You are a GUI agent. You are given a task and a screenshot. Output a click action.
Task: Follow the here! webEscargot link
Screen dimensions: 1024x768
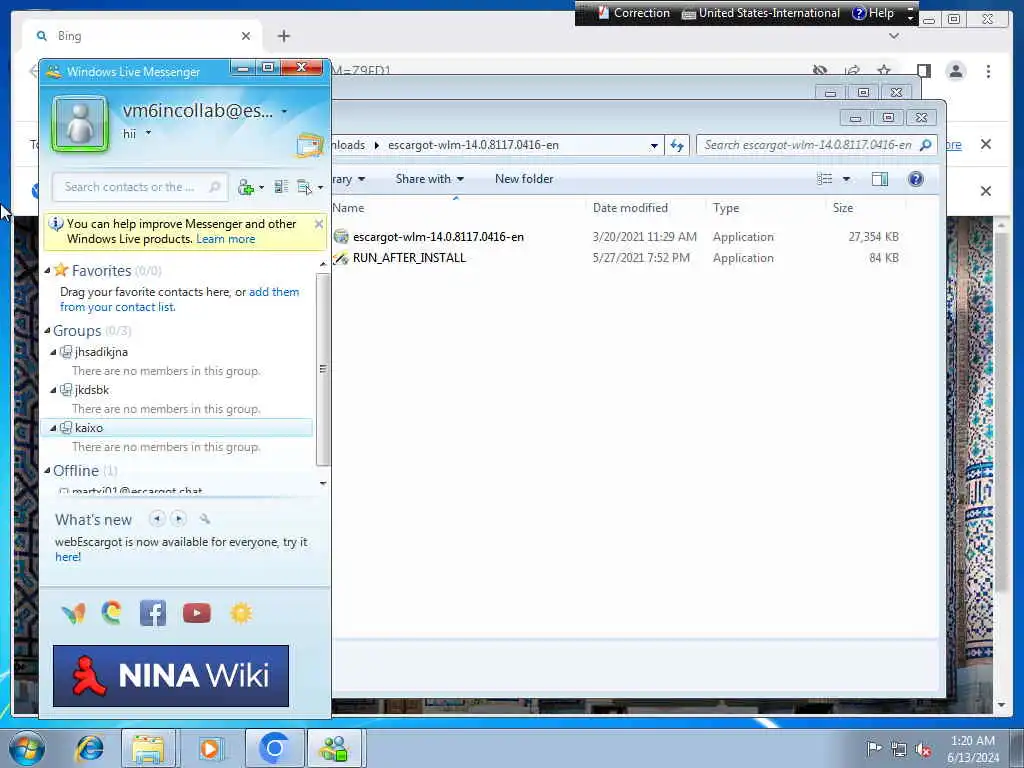coord(68,557)
